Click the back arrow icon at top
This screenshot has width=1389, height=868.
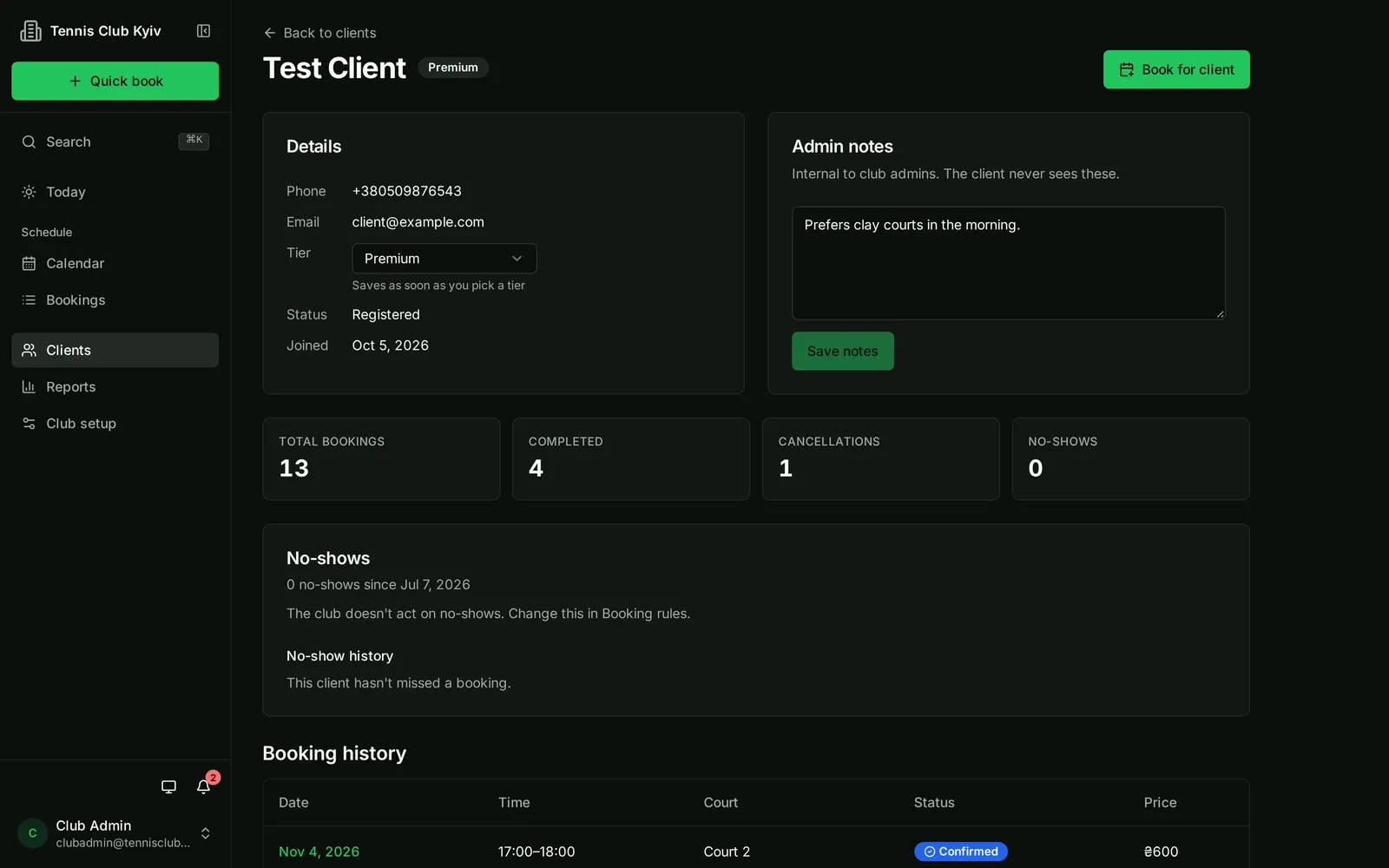(270, 33)
